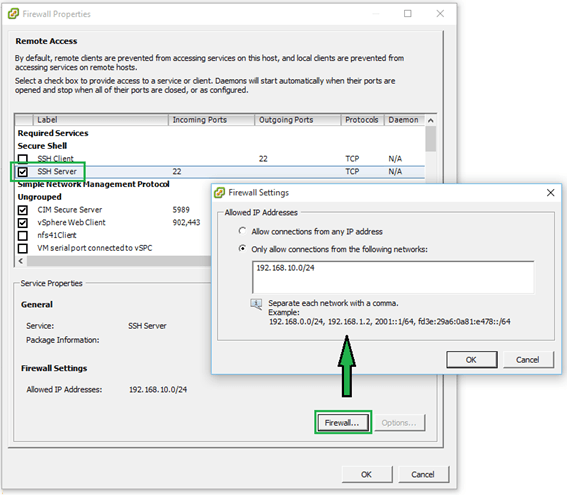567x495 pixels.
Task: Click the info icon beside the comma hint
Action: coord(256,304)
